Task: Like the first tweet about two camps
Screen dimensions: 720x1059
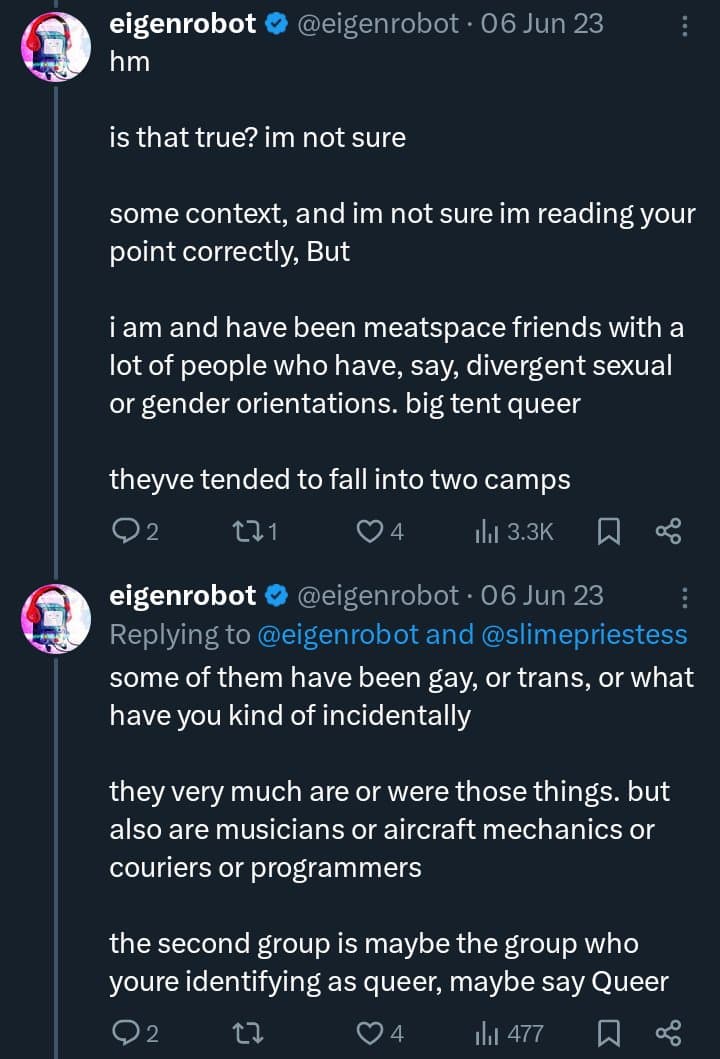Action: 371,532
